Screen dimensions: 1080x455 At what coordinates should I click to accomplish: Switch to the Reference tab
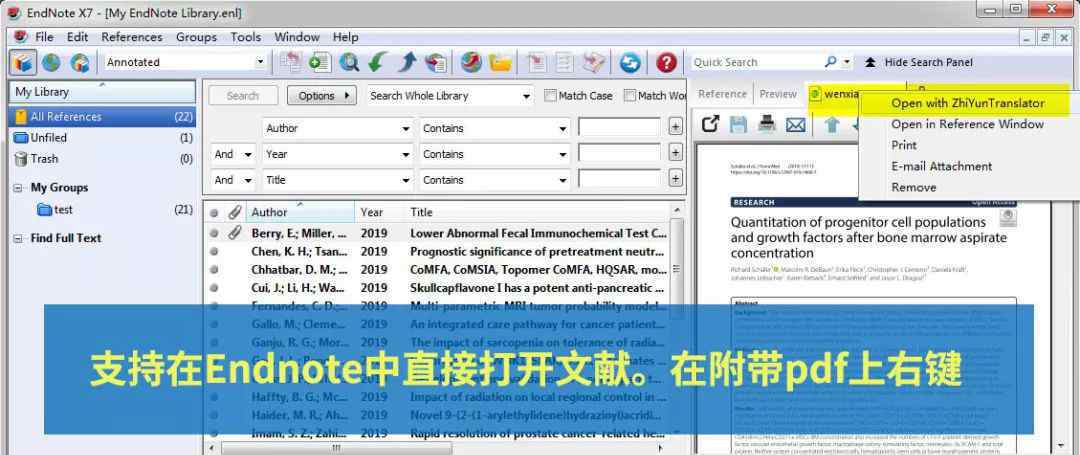coord(722,94)
